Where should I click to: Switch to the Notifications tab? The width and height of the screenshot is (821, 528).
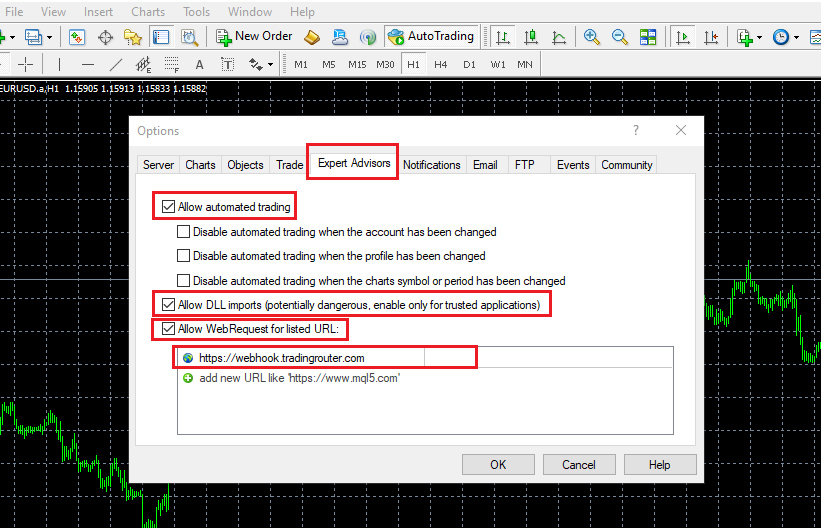pyautogui.click(x=431, y=164)
